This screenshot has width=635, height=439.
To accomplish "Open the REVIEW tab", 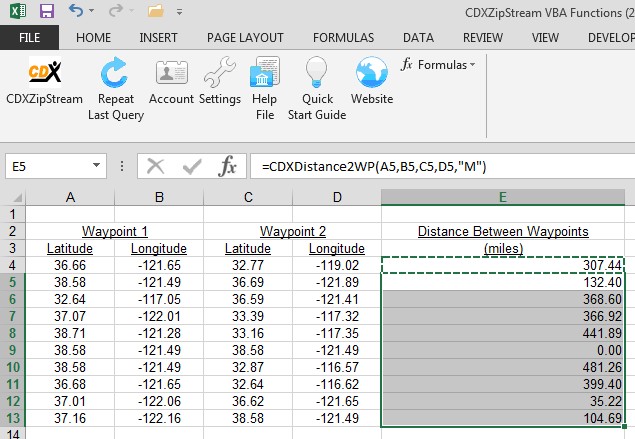I will (x=483, y=38).
